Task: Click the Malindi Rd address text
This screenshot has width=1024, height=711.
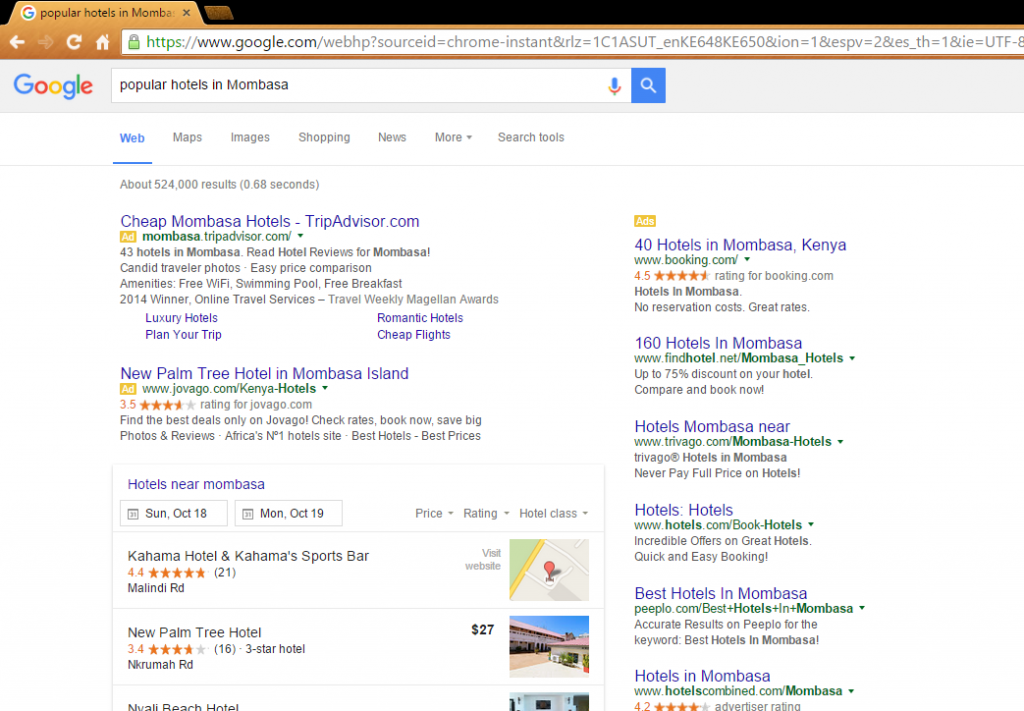Action: tap(155, 588)
